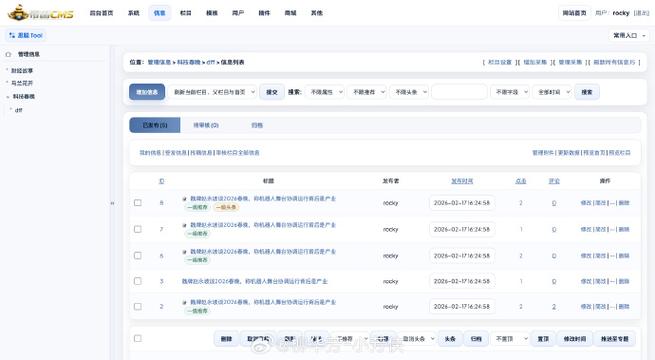The image size is (655, 360).
Task: Sort by the 点击 column header
Action: coord(520,181)
